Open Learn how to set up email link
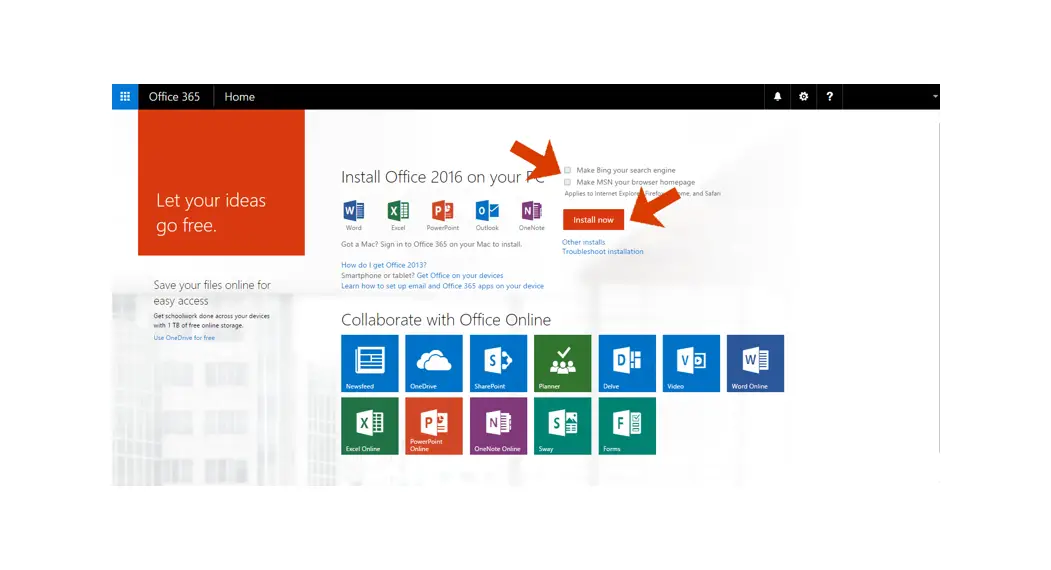Screen dimensions: 1051x570 coord(442,286)
